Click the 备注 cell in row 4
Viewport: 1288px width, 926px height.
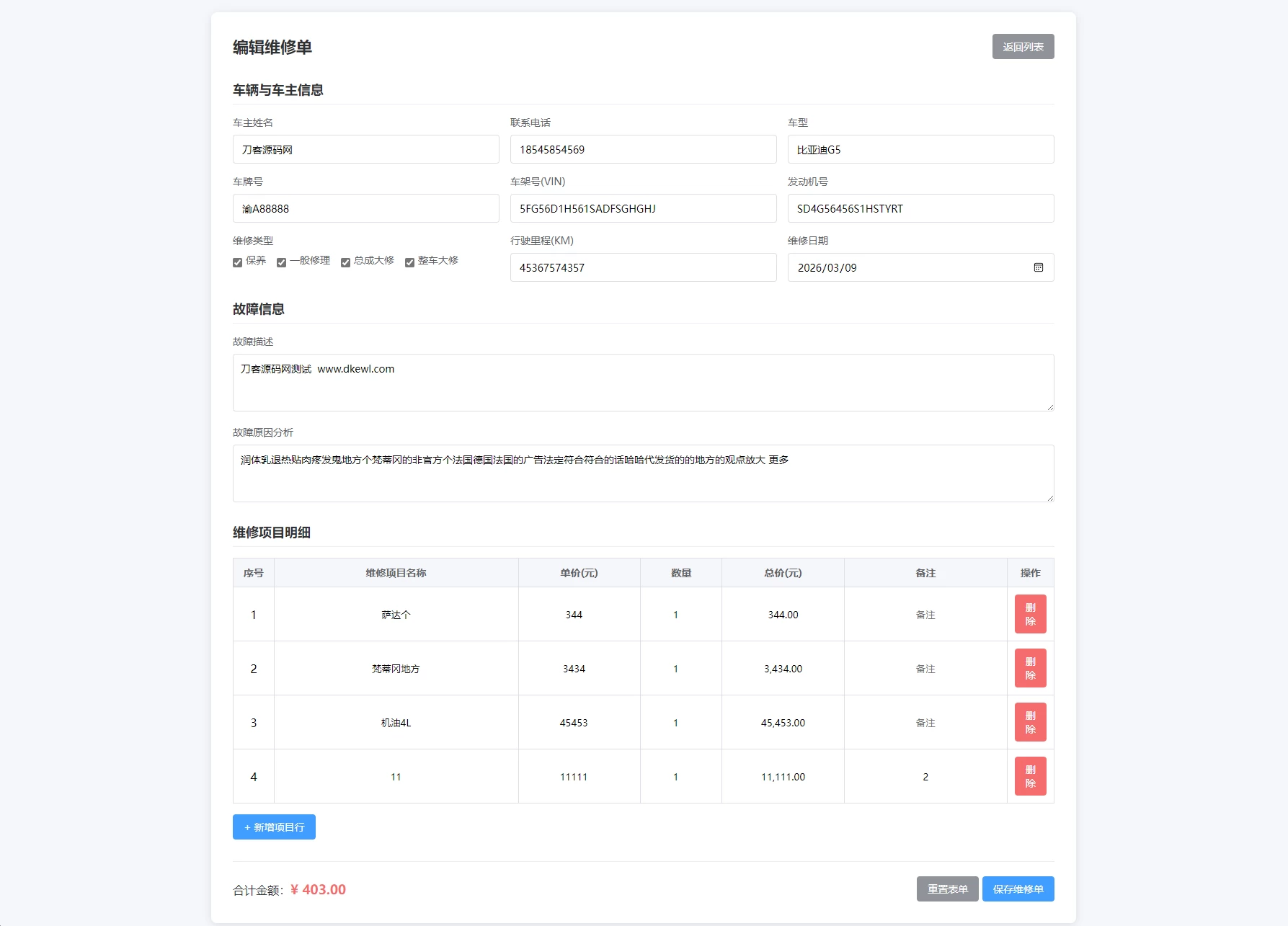(x=925, y=776)
